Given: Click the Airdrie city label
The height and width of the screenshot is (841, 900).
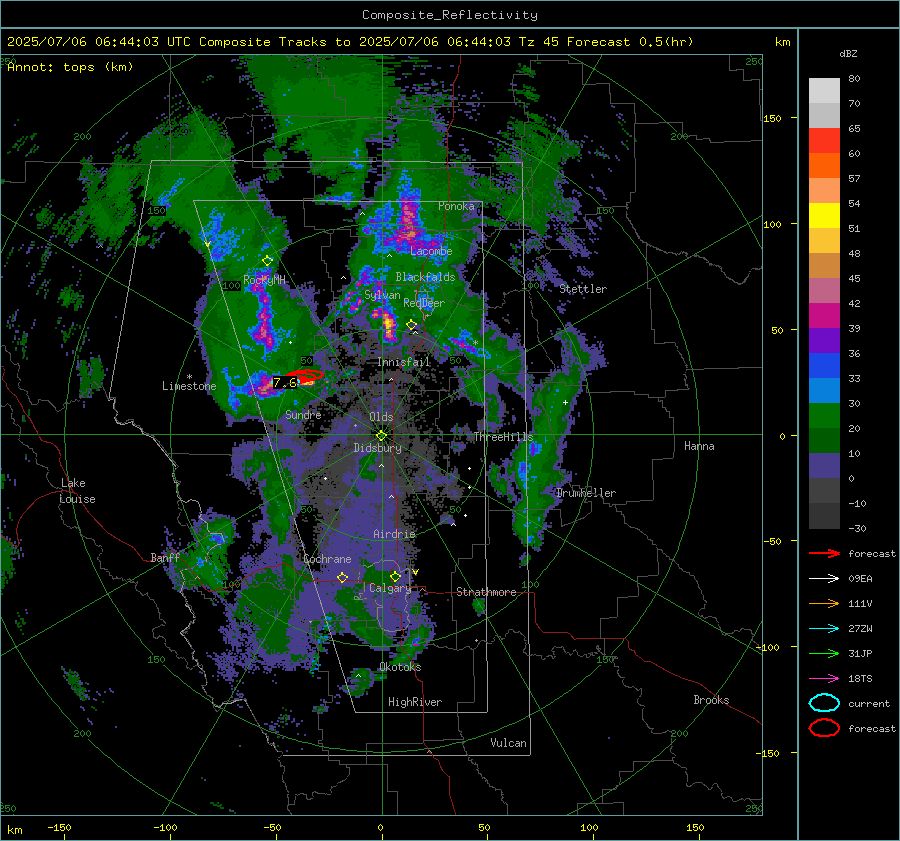Looking at the screenshot, I should point(394,534).
